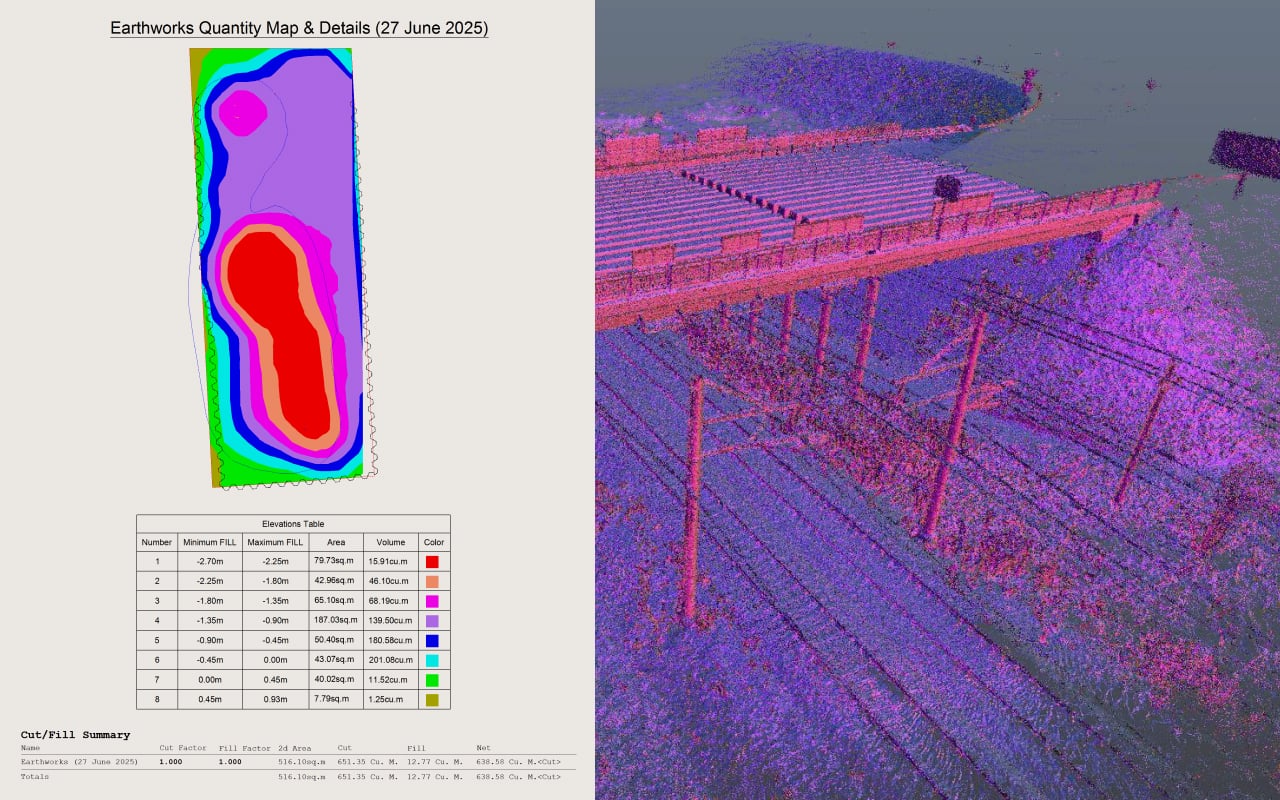Viewport: 1280px width, 800px height.
Task: Click the 'Net' summary column header
Action: [484, 748]
